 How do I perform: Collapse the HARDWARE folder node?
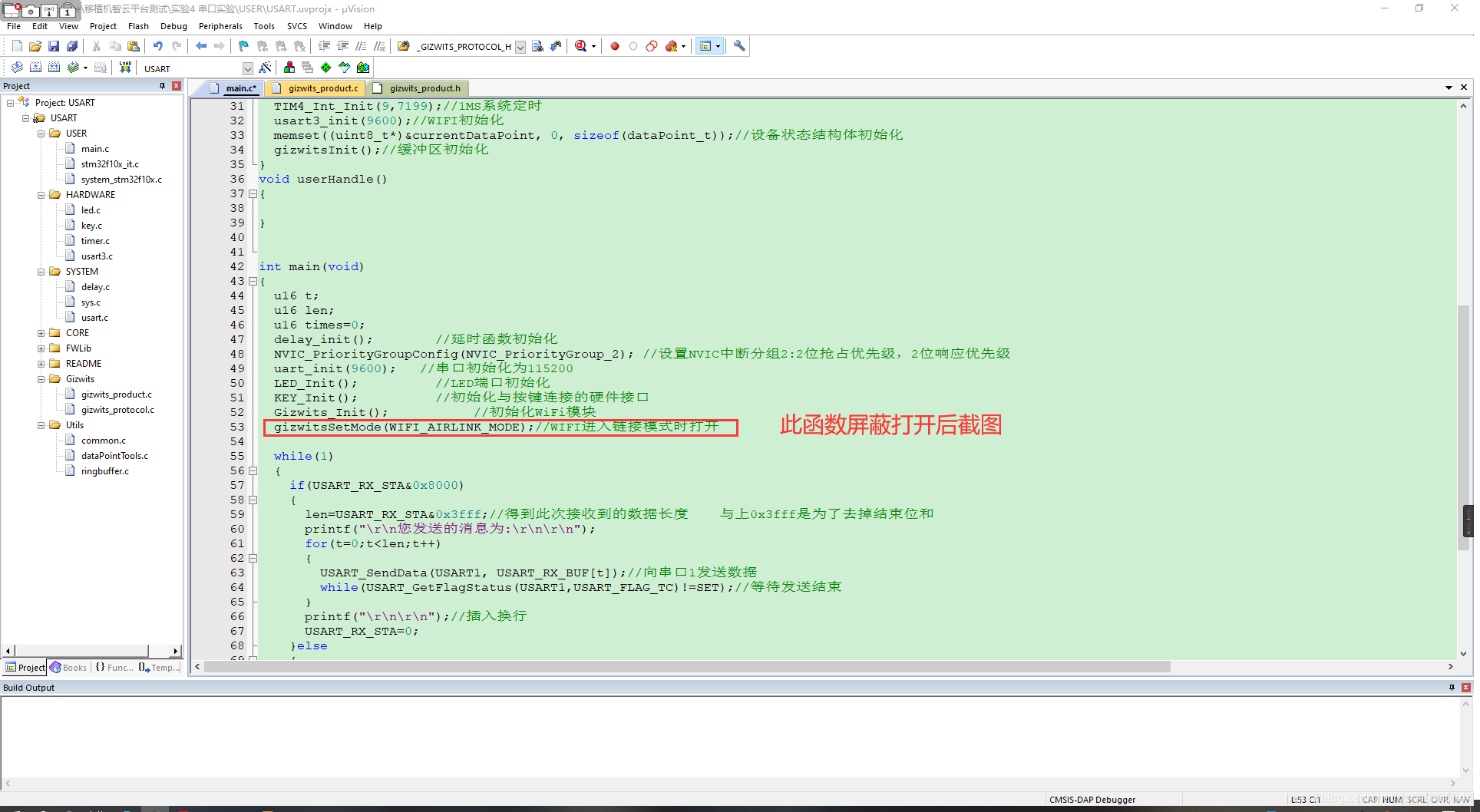[41, 195]
